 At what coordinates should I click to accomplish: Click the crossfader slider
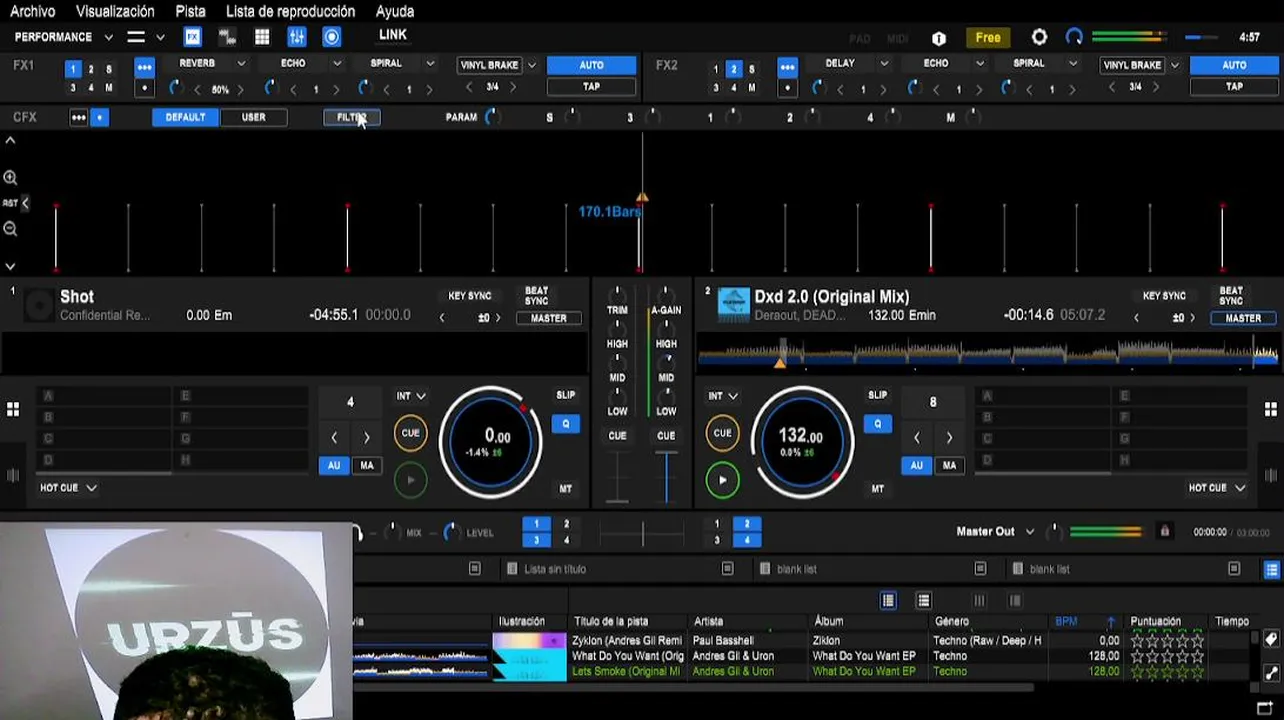pyautogui.click(x=642, y=532)
